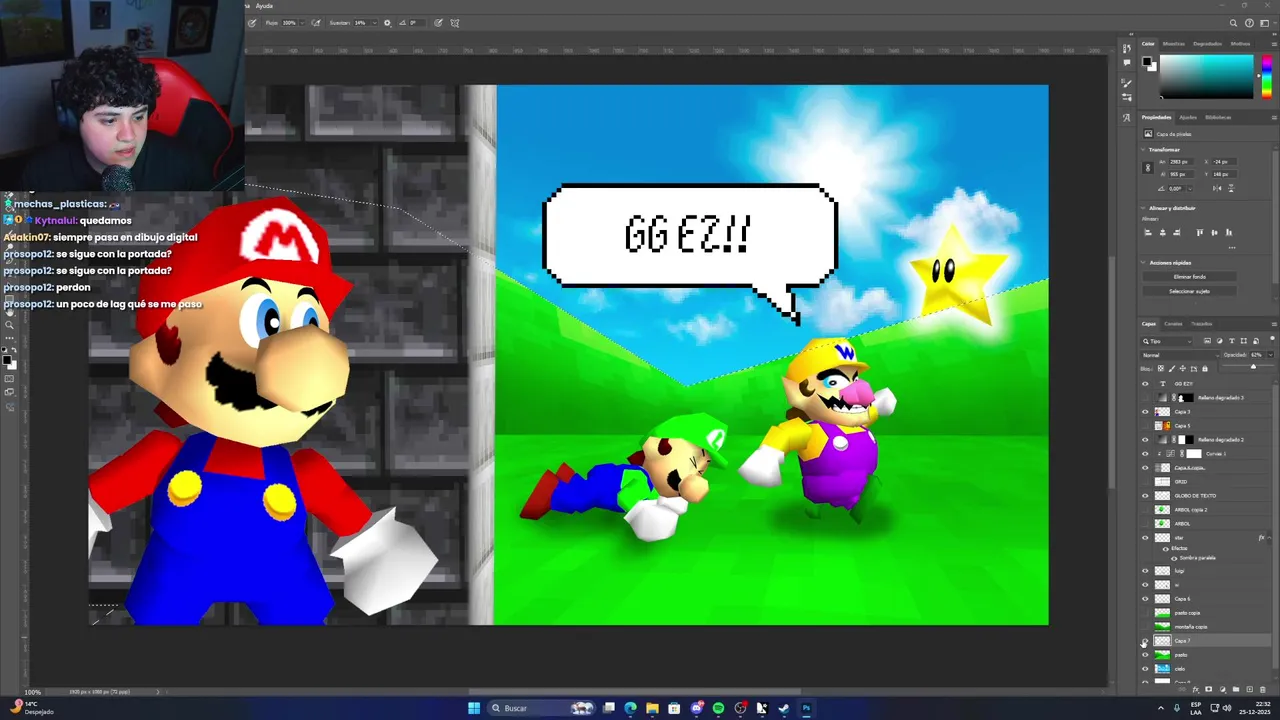Click the lock all padlock icon
The height and width of the screenshot is (720, 1280).
1205,368
